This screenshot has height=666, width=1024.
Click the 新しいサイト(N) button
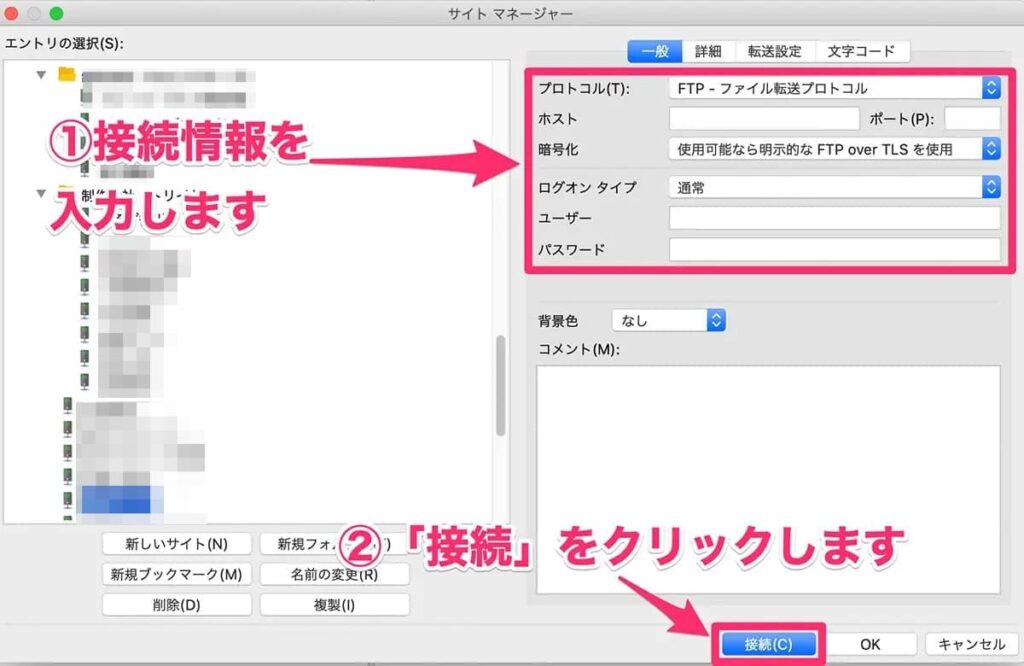click(x=176, y=544)
